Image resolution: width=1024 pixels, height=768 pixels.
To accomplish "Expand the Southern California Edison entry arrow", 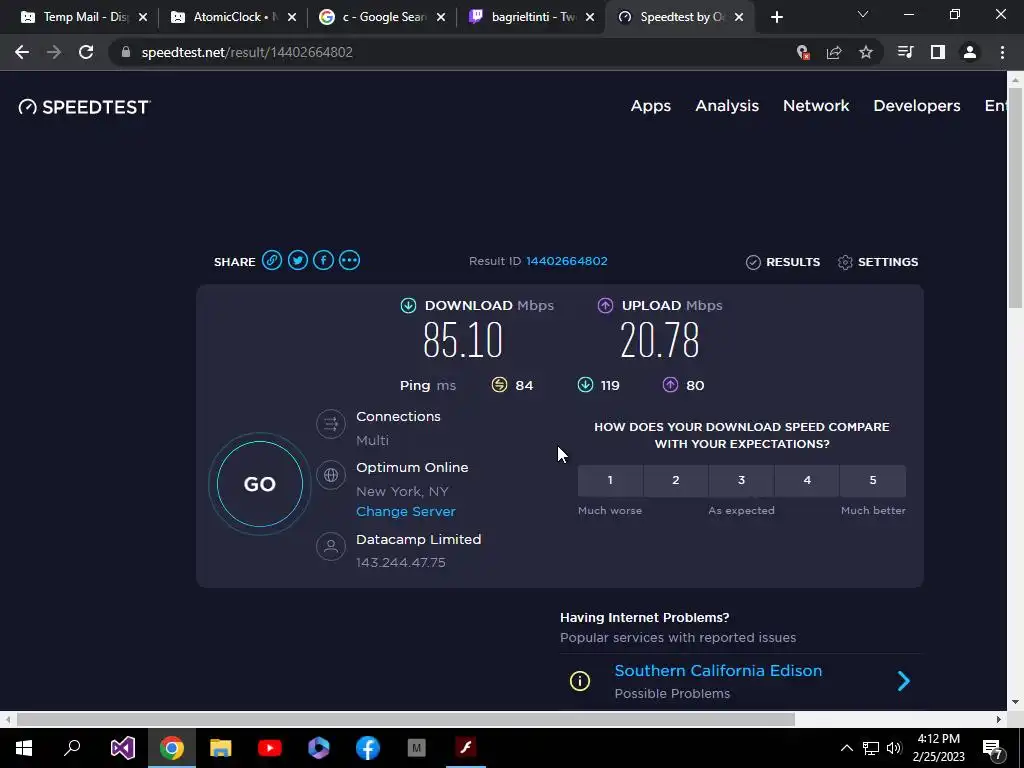I will pyautogui.click(x=904, y=681).
